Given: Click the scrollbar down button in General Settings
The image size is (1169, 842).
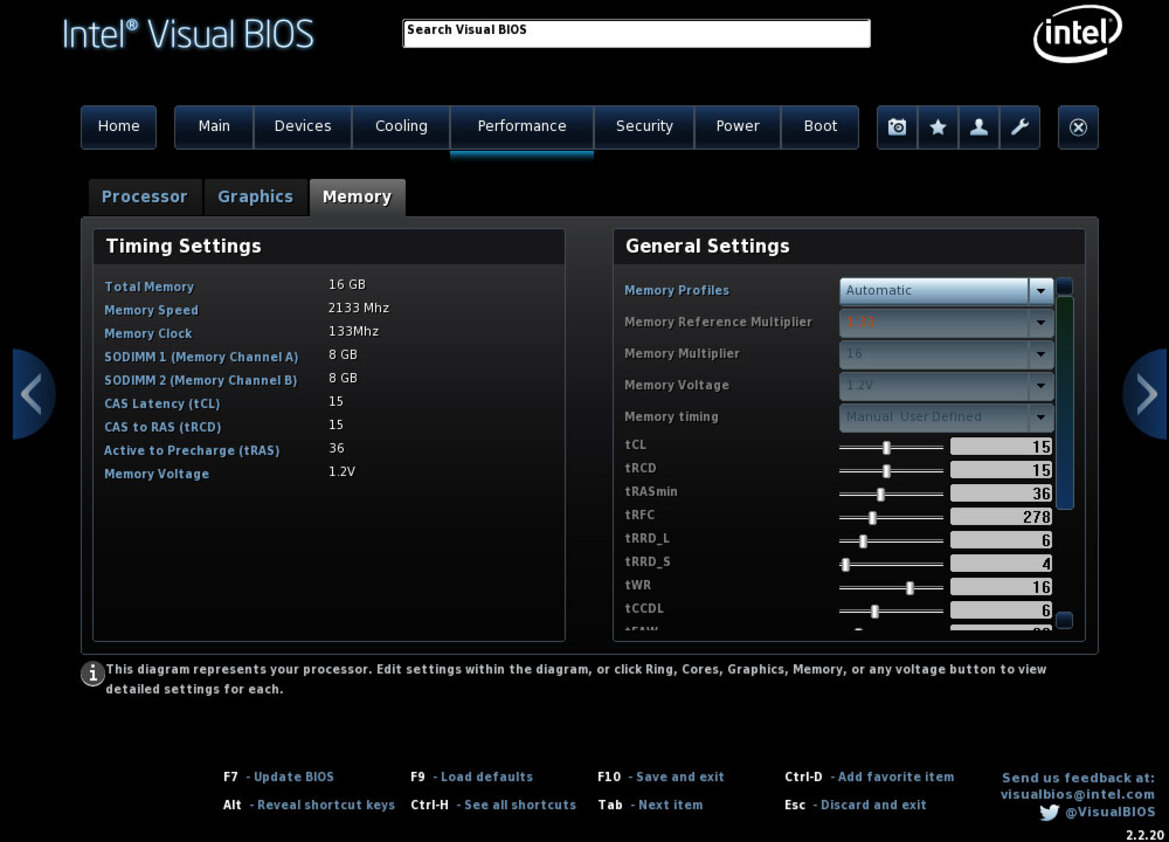Looking at the screenshot, I should 1065,620.
